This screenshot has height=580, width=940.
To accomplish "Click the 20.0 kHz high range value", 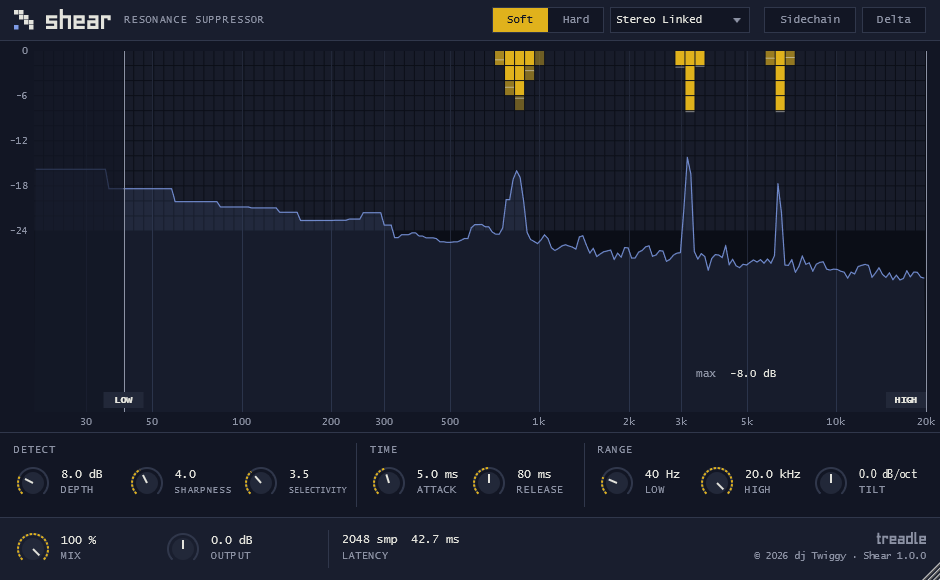I will [772, 474].
